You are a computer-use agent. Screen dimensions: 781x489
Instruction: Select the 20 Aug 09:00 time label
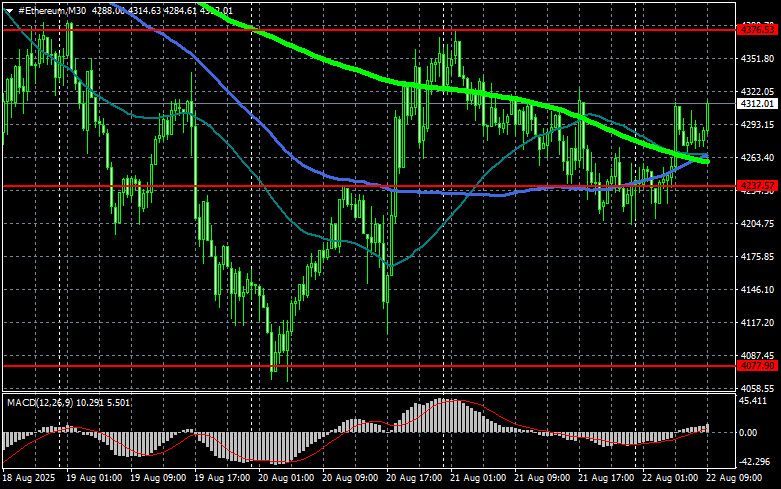pyautogui.click(x=350, y=478)
